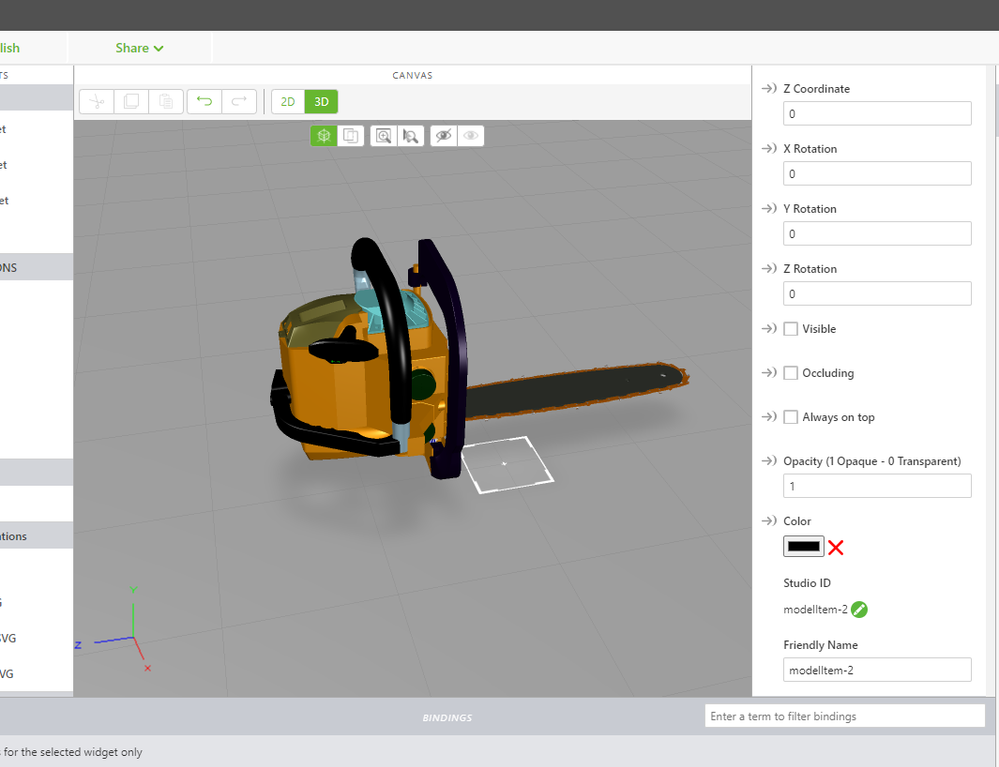Click the Friendly Name input field
The width and height of the screenshot is (999, 767).
click(x=877, y=670)
